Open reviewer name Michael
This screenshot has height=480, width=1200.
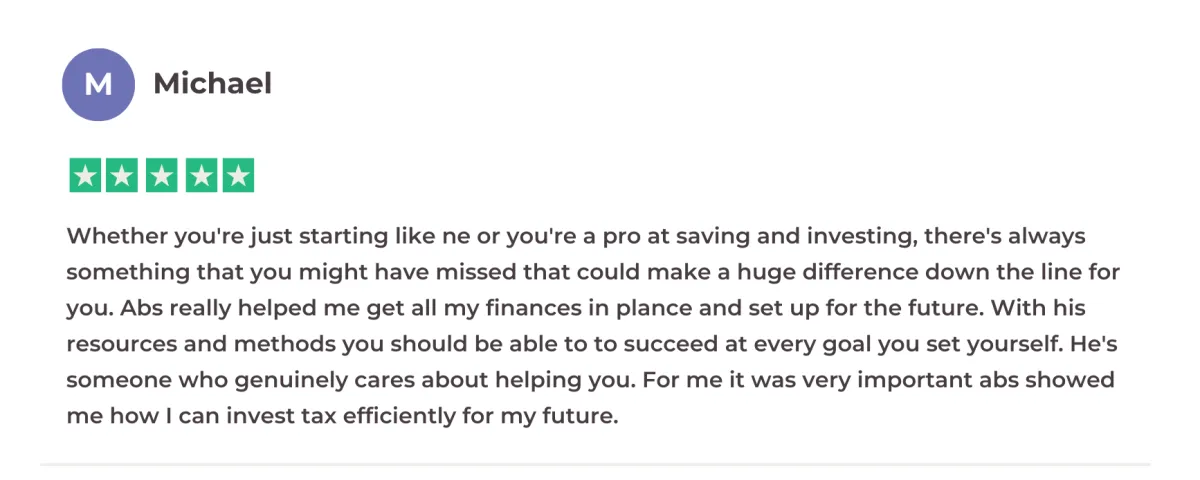pyautogui.click(x=212, y=84)
